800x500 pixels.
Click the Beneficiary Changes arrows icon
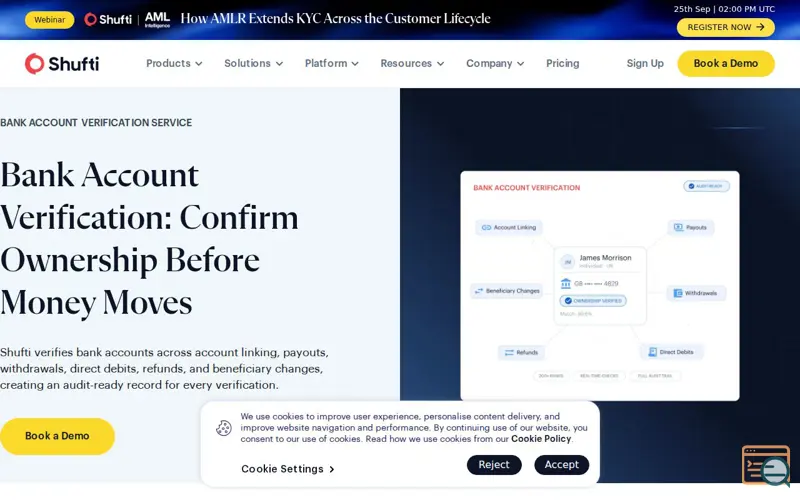479,291
